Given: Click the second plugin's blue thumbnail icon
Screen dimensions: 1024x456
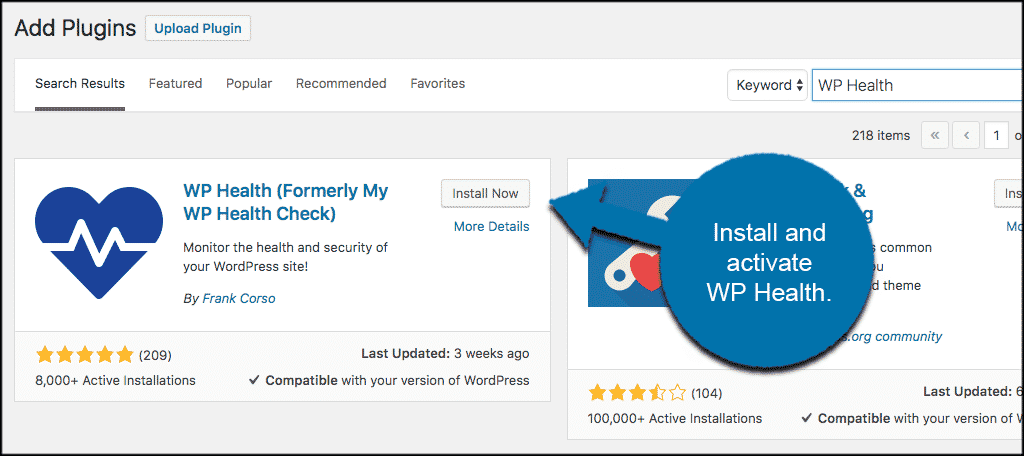Looking at the screenshot, I should tap(630, 243).
